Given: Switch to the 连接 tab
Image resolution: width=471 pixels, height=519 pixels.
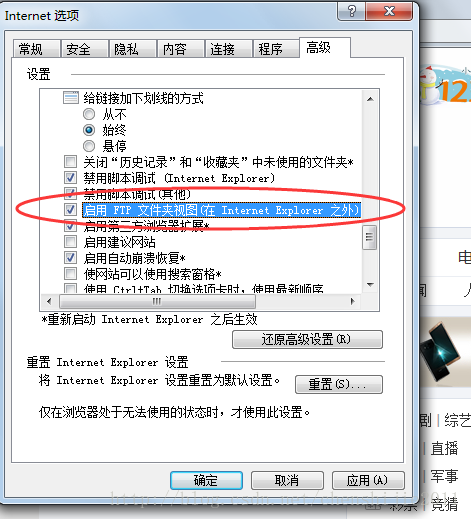Looking at the screenshot, I should [229, 49].
